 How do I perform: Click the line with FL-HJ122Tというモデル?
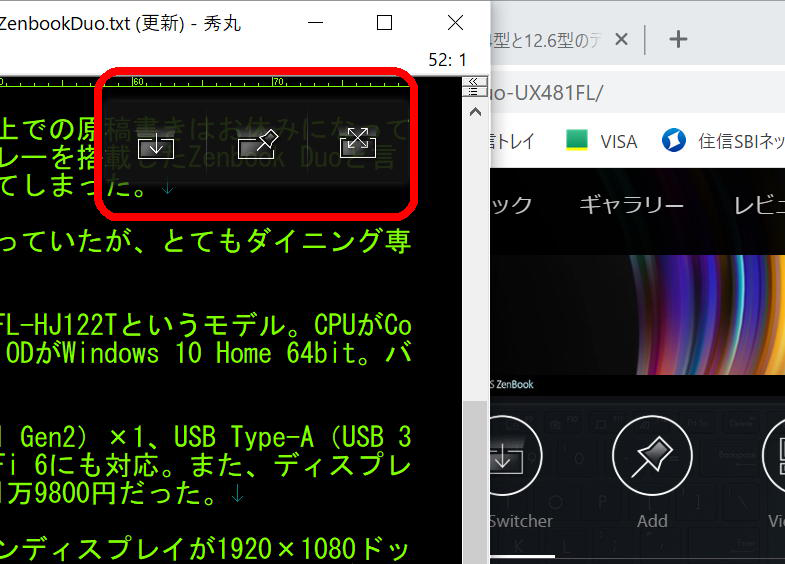(x=206, y=326)
